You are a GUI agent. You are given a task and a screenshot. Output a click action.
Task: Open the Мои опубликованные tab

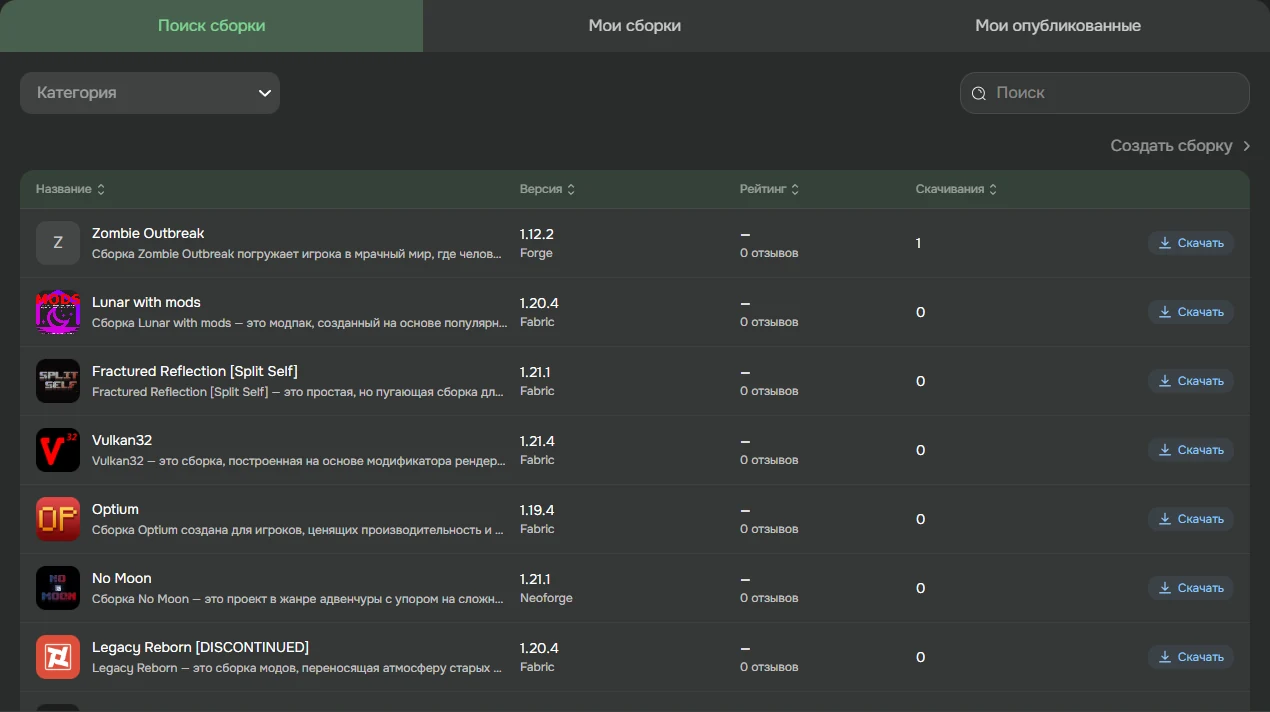pos(1058,26)
